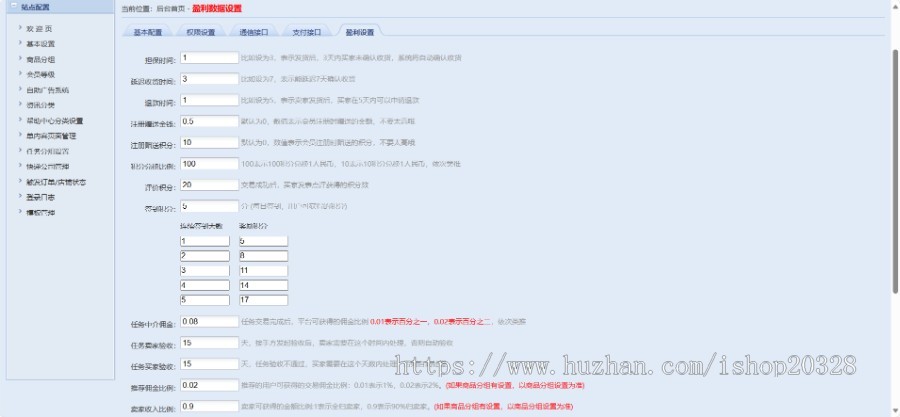Open 商品分组 in the sidebar
Viewport: 900px width, 417px height.
pos(40,59)
